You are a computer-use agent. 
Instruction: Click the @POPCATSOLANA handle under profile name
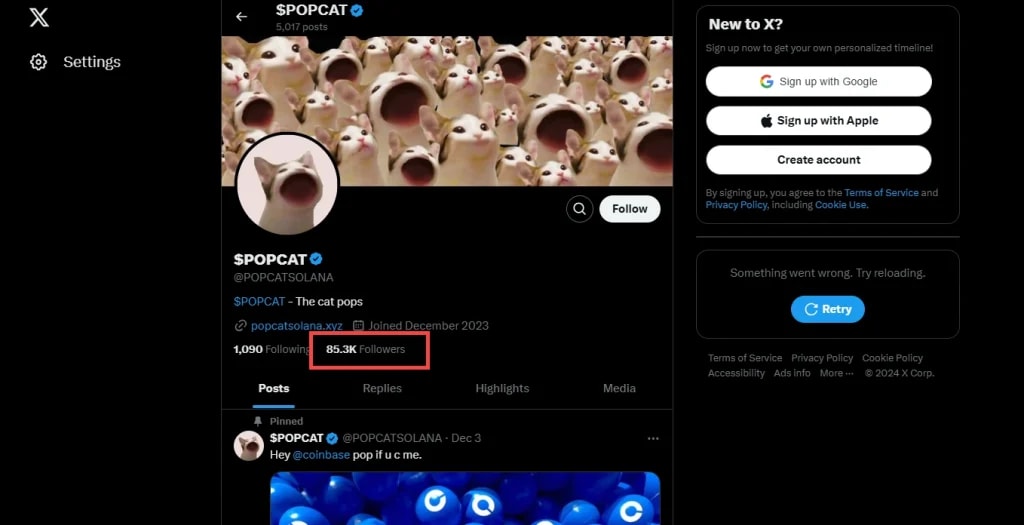pos(283,278)
